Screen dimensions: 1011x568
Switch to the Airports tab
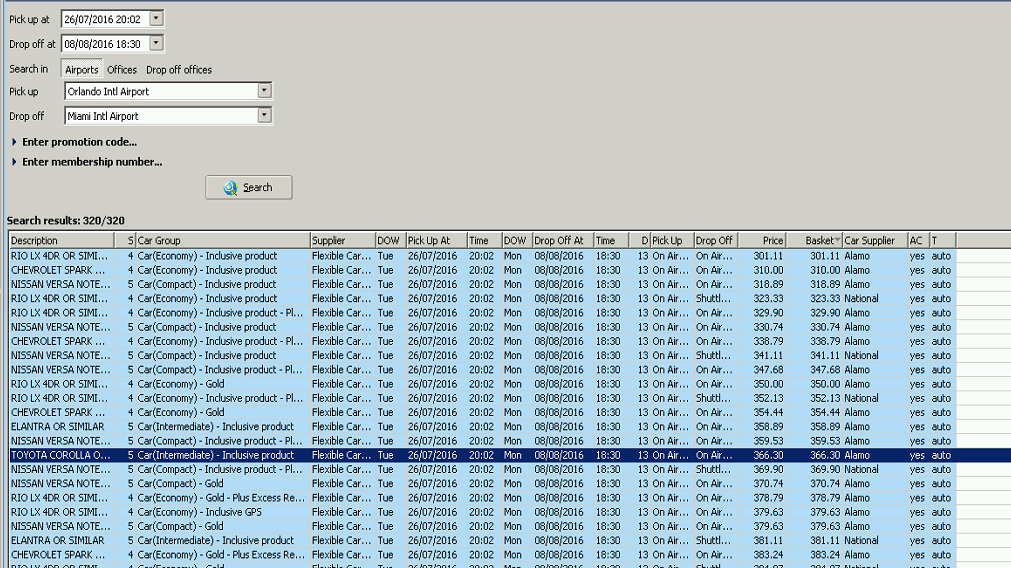click(82, 70)
